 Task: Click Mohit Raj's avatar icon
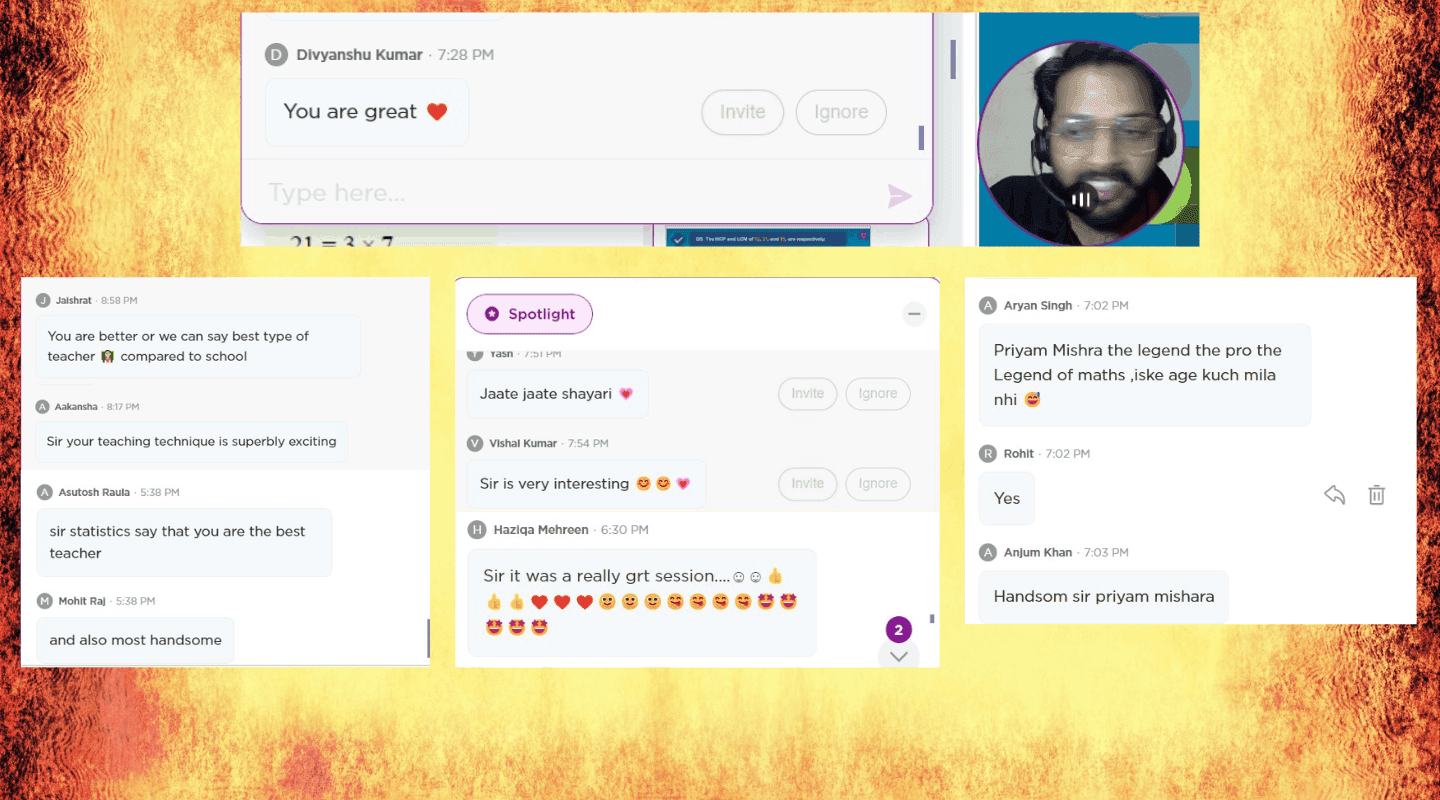[45, 601]
